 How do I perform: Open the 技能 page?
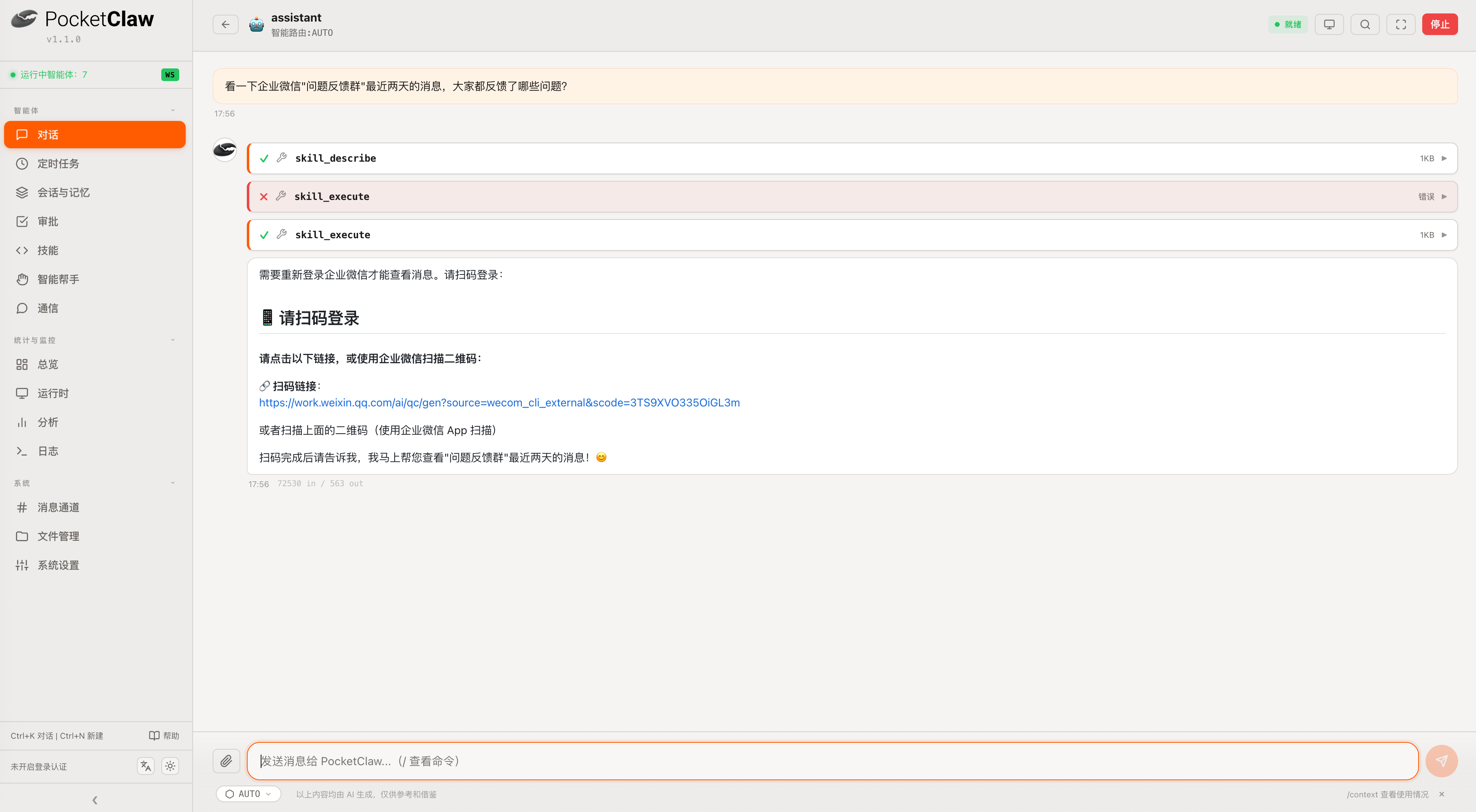[95, 250]
